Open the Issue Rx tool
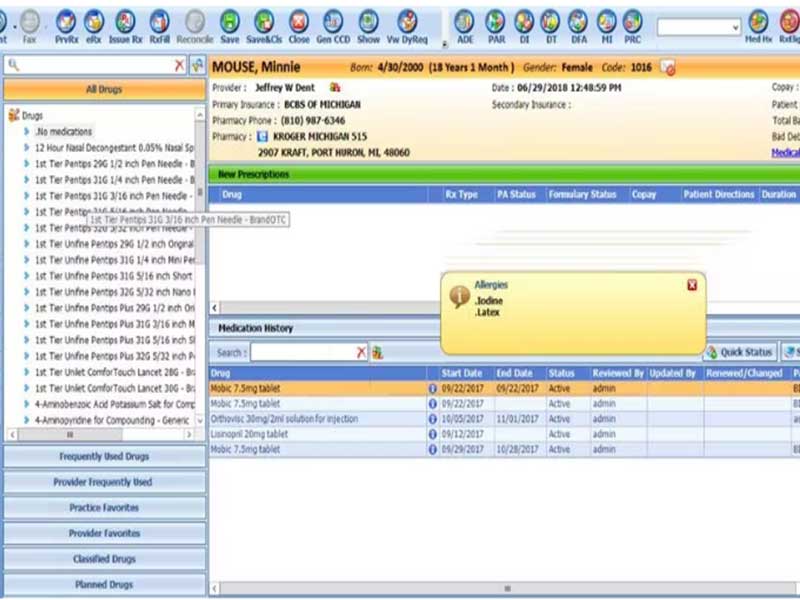Screen dimensions: 800x600 point(125,27)
